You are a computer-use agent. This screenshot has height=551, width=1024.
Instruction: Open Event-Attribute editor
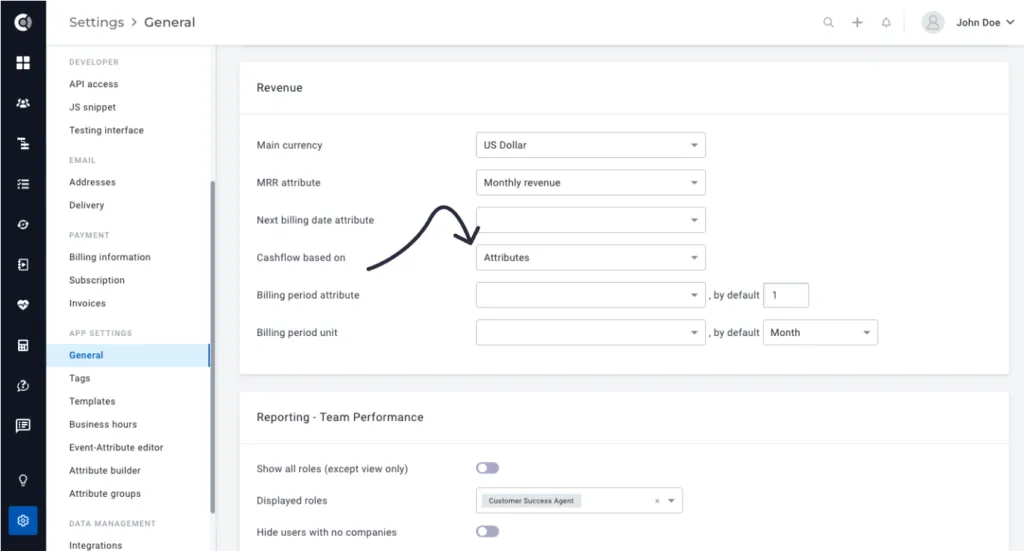(116, 447)
